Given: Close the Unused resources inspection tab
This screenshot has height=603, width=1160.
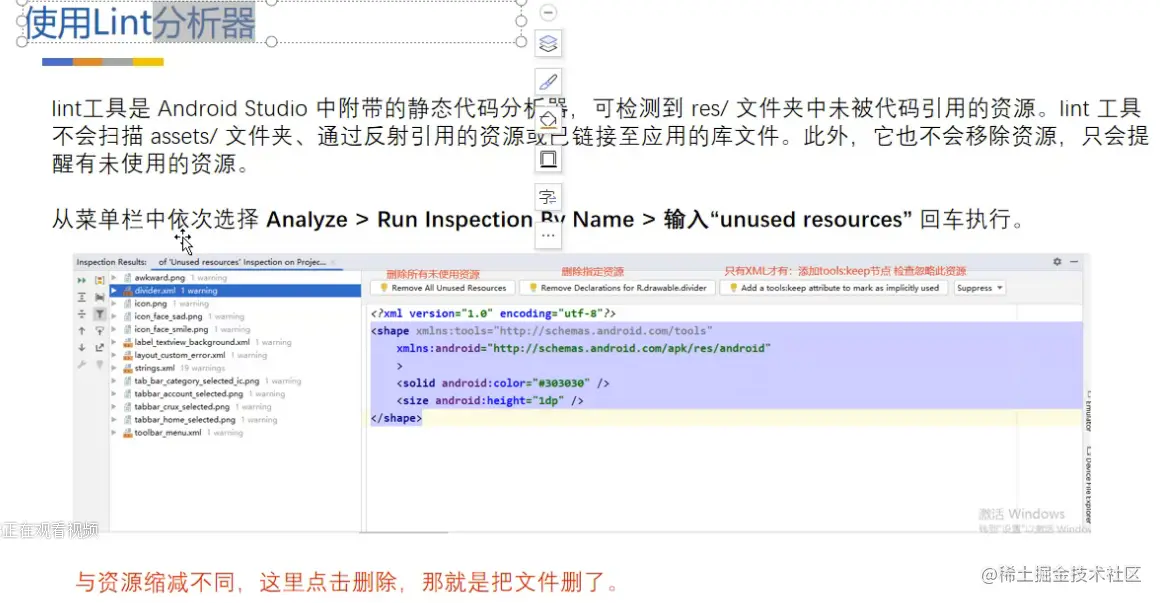Looking at the screenshot, I should (x=333, y=262).
